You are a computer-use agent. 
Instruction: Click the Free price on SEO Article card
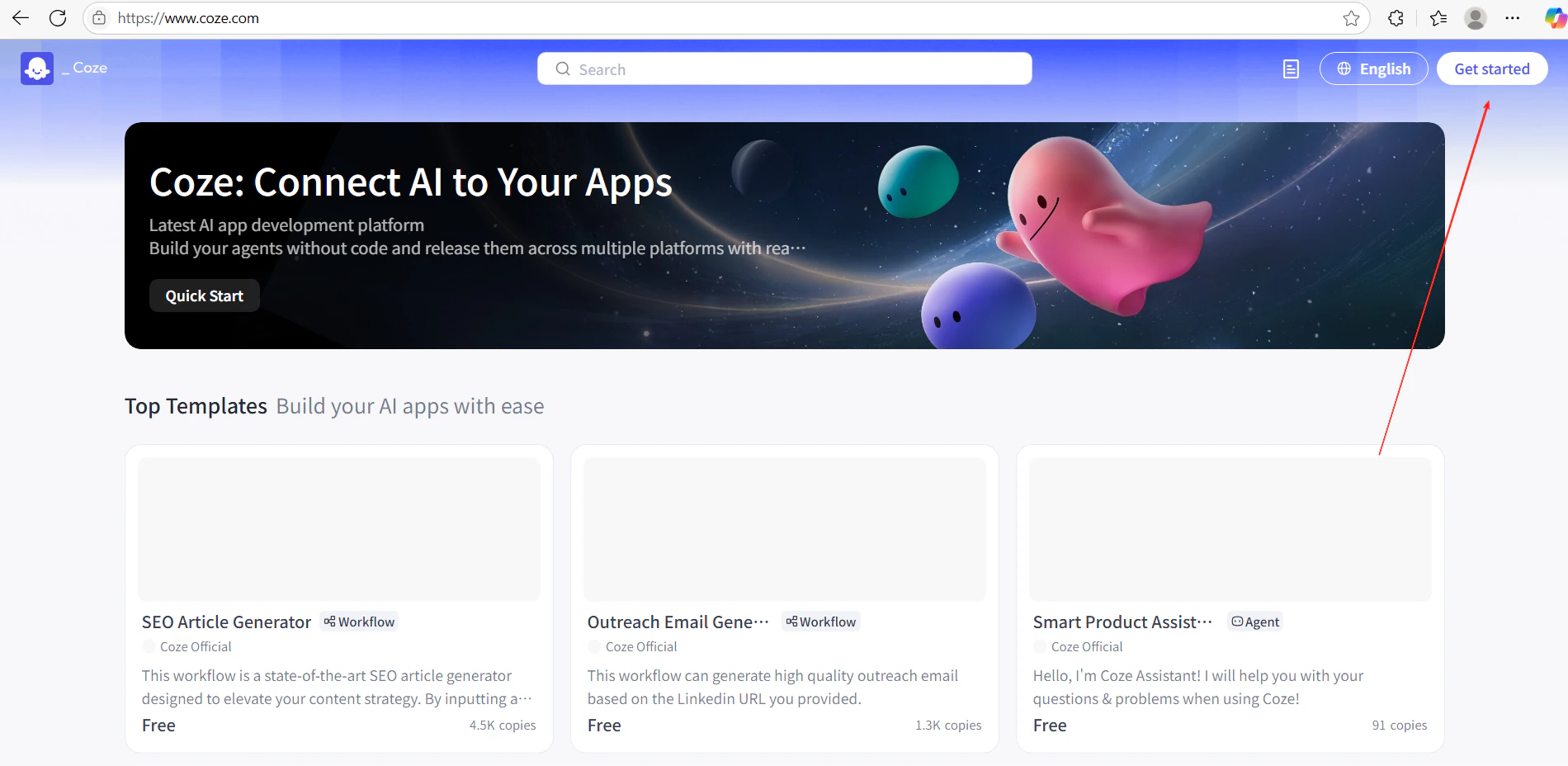(x=158, y=726)
